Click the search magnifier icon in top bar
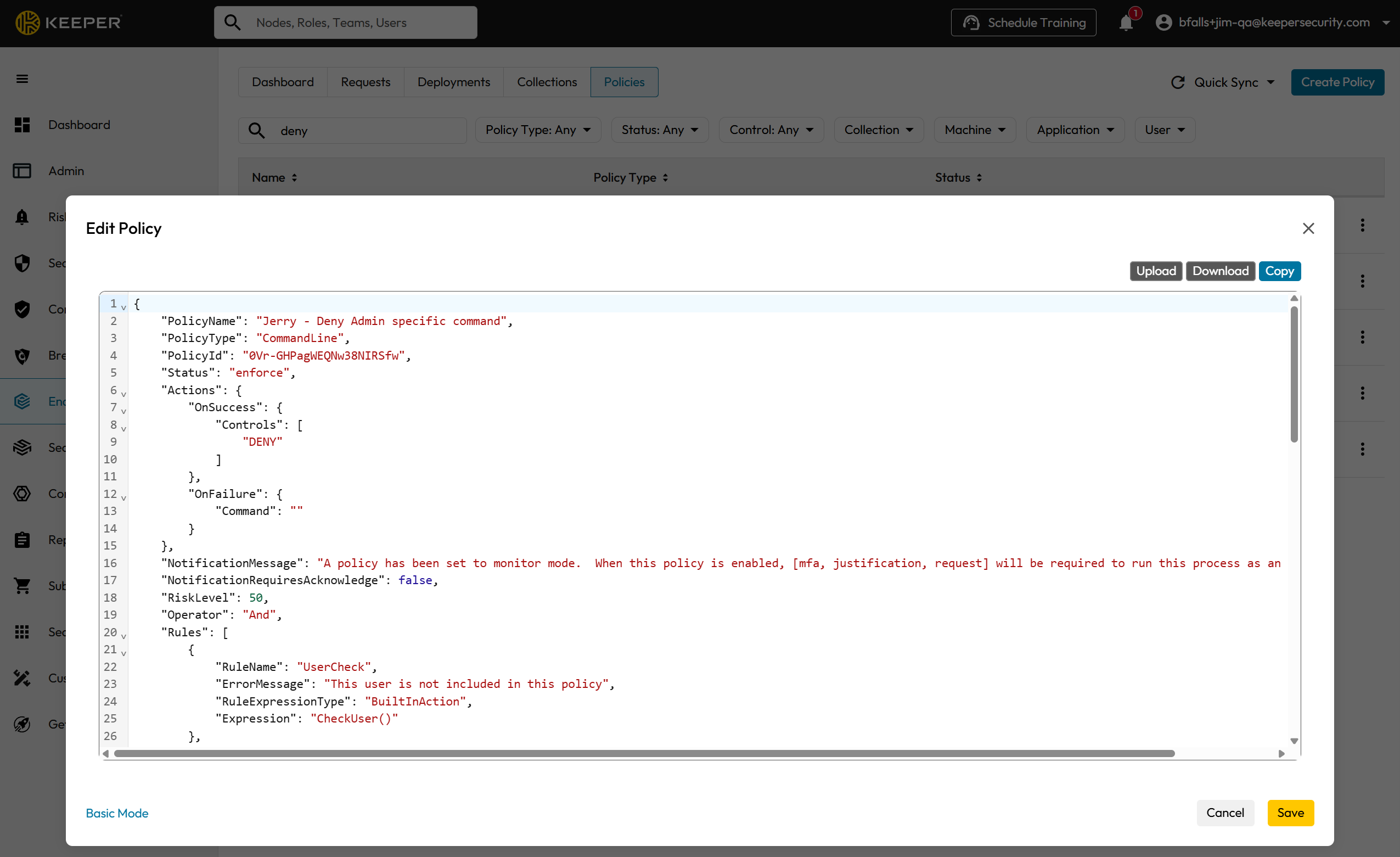This screenshot has width=1400, height=857. click(x=232, y=23)
